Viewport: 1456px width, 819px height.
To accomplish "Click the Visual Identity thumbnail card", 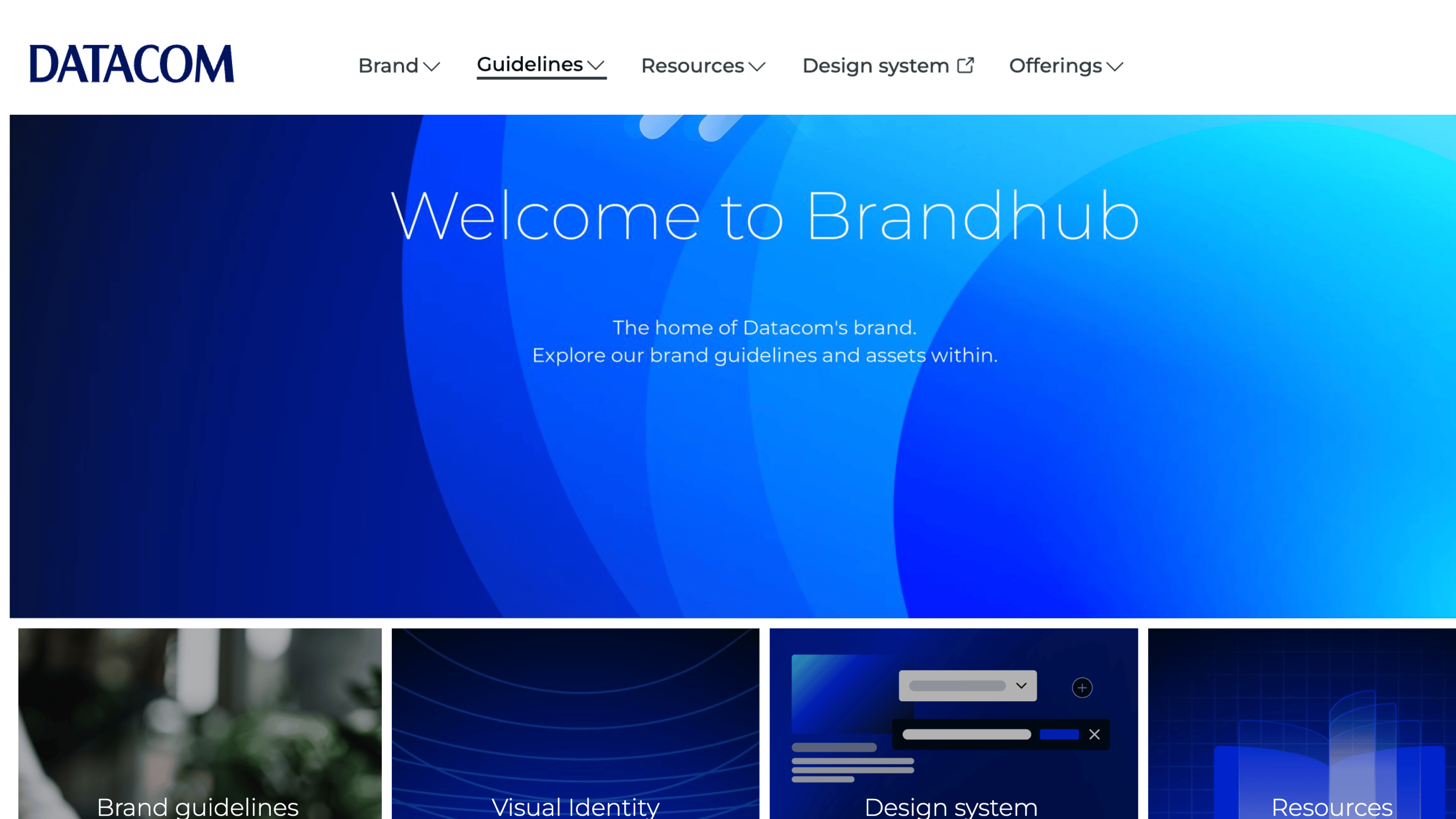I will click(x=575, y=721).
